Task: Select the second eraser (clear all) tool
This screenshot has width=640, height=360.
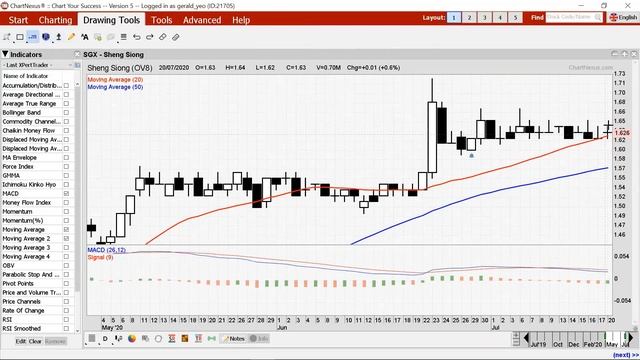Action: click(176, 37)
